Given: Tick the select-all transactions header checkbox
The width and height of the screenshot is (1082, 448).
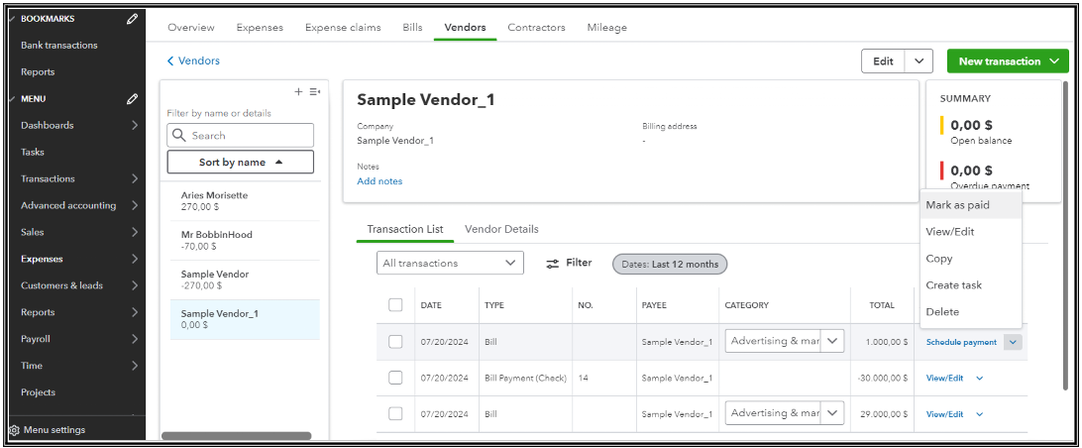Looking at the screenshot, I should (395, 305).
